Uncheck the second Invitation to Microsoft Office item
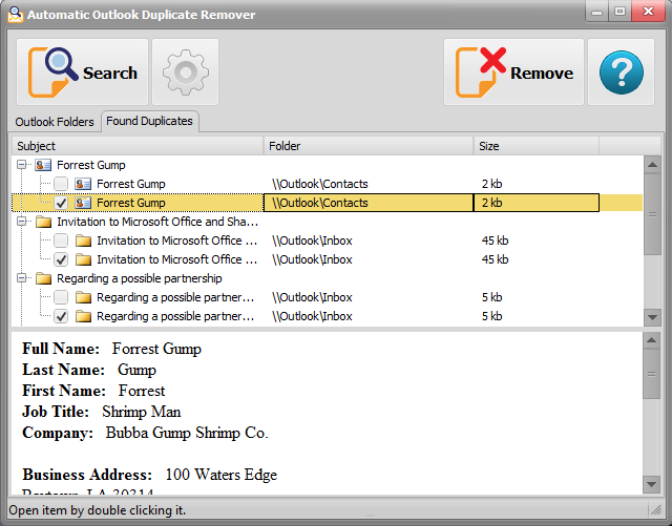The image size is (672, 526). [61, 259]
